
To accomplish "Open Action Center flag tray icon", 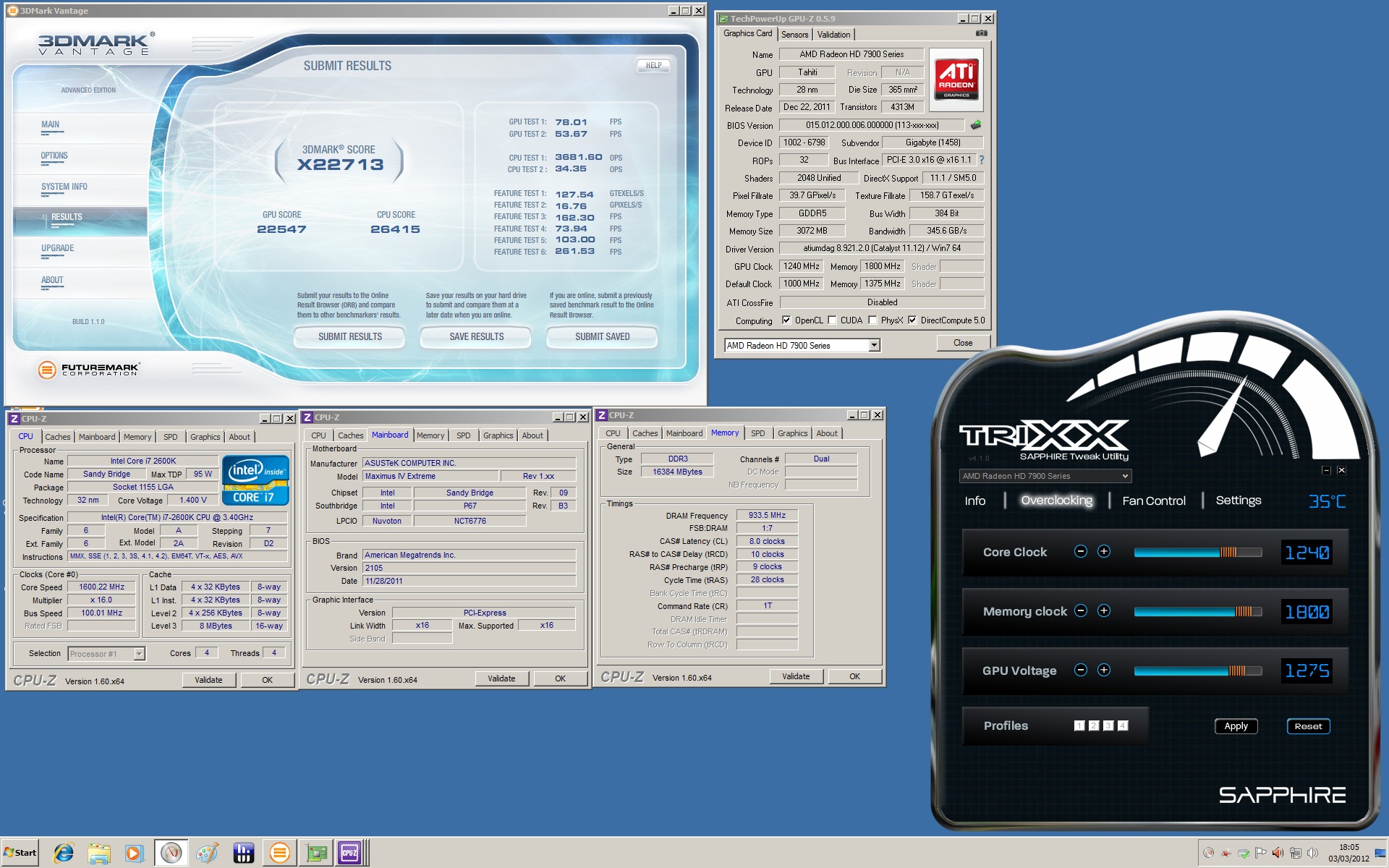I will [x=1261, y=853].
